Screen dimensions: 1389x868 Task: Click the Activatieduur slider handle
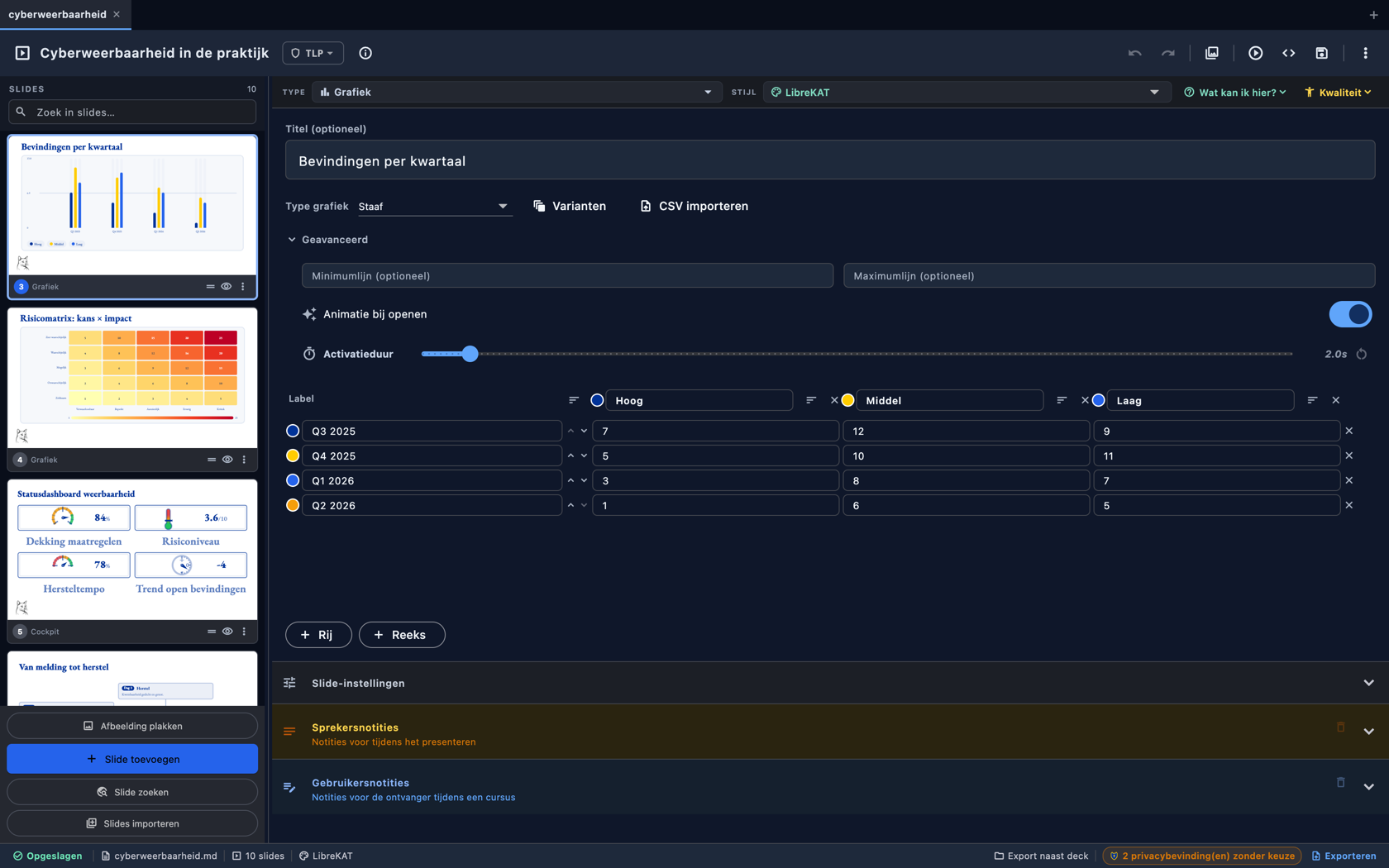tap(470, 354)
